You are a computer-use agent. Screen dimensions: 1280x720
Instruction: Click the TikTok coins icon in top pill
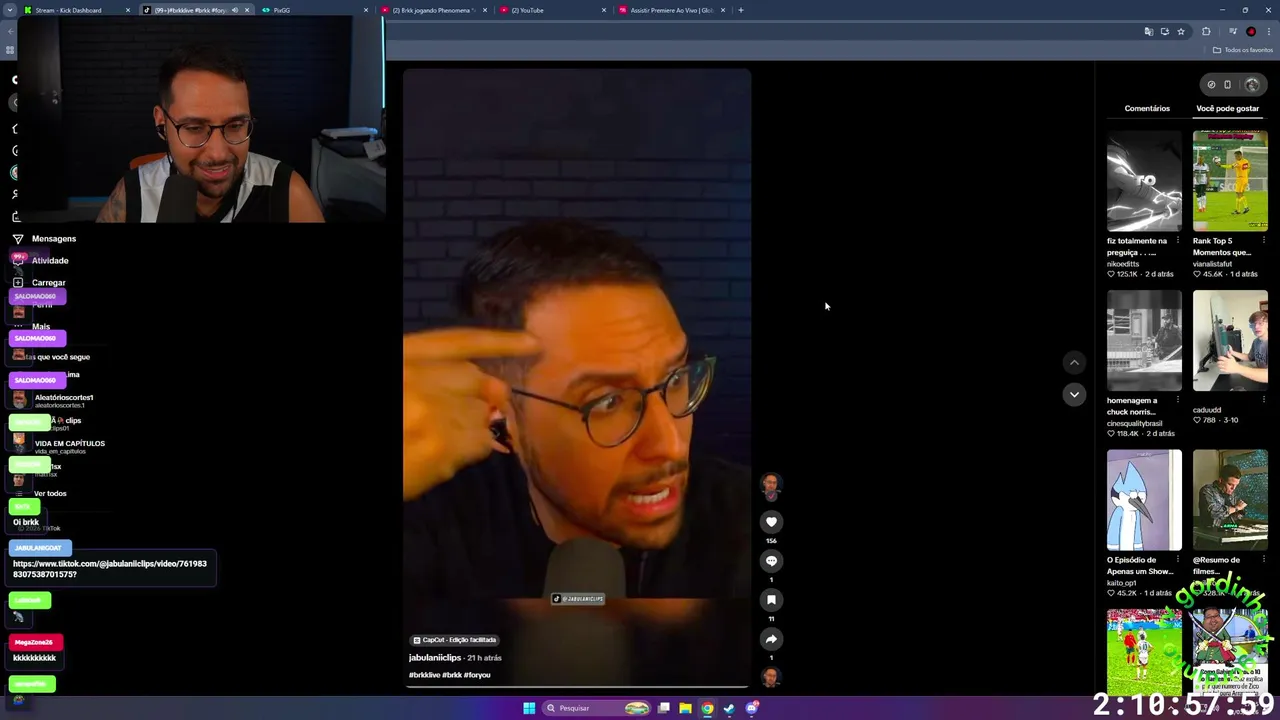tap(1211, 85)
